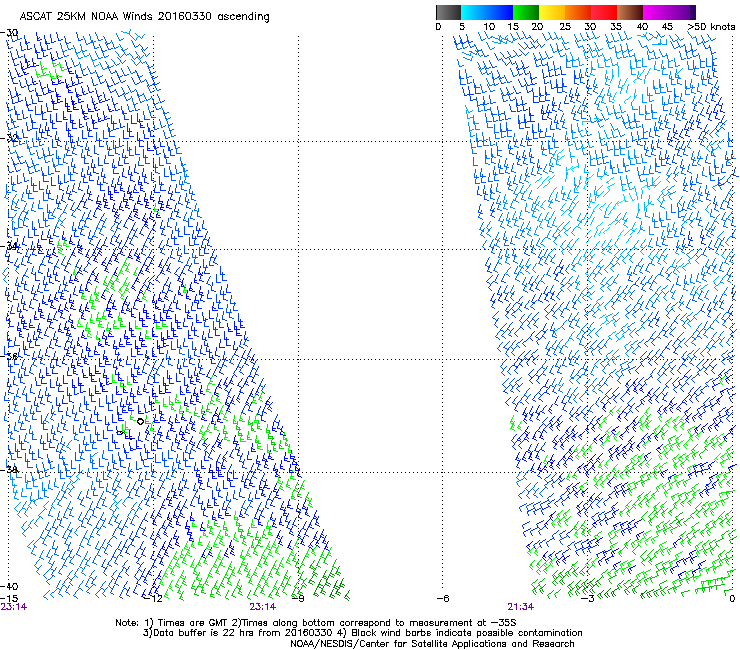The width and height of the screenshot is (740, 650).
Task: Click the black circle marker near -12 longitude
Action: [140, 422]
